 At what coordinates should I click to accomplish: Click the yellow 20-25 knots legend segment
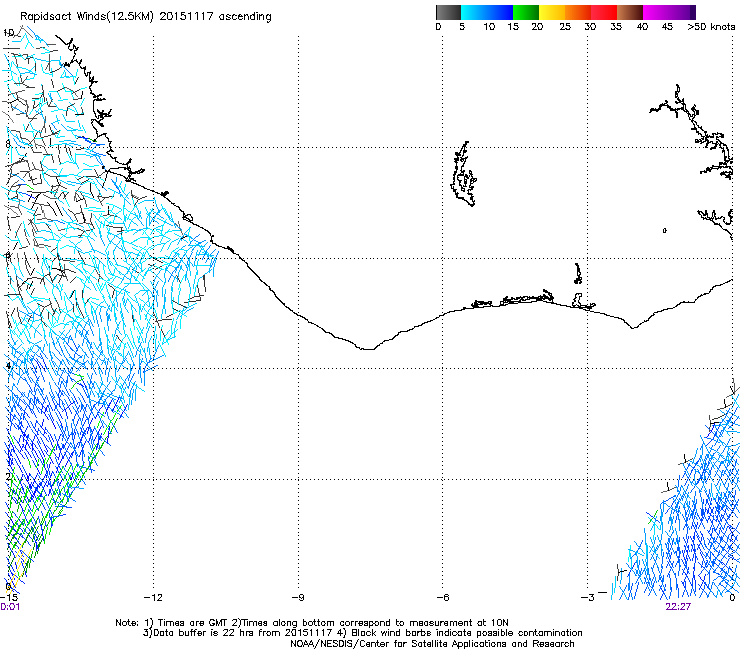point(552,12)
